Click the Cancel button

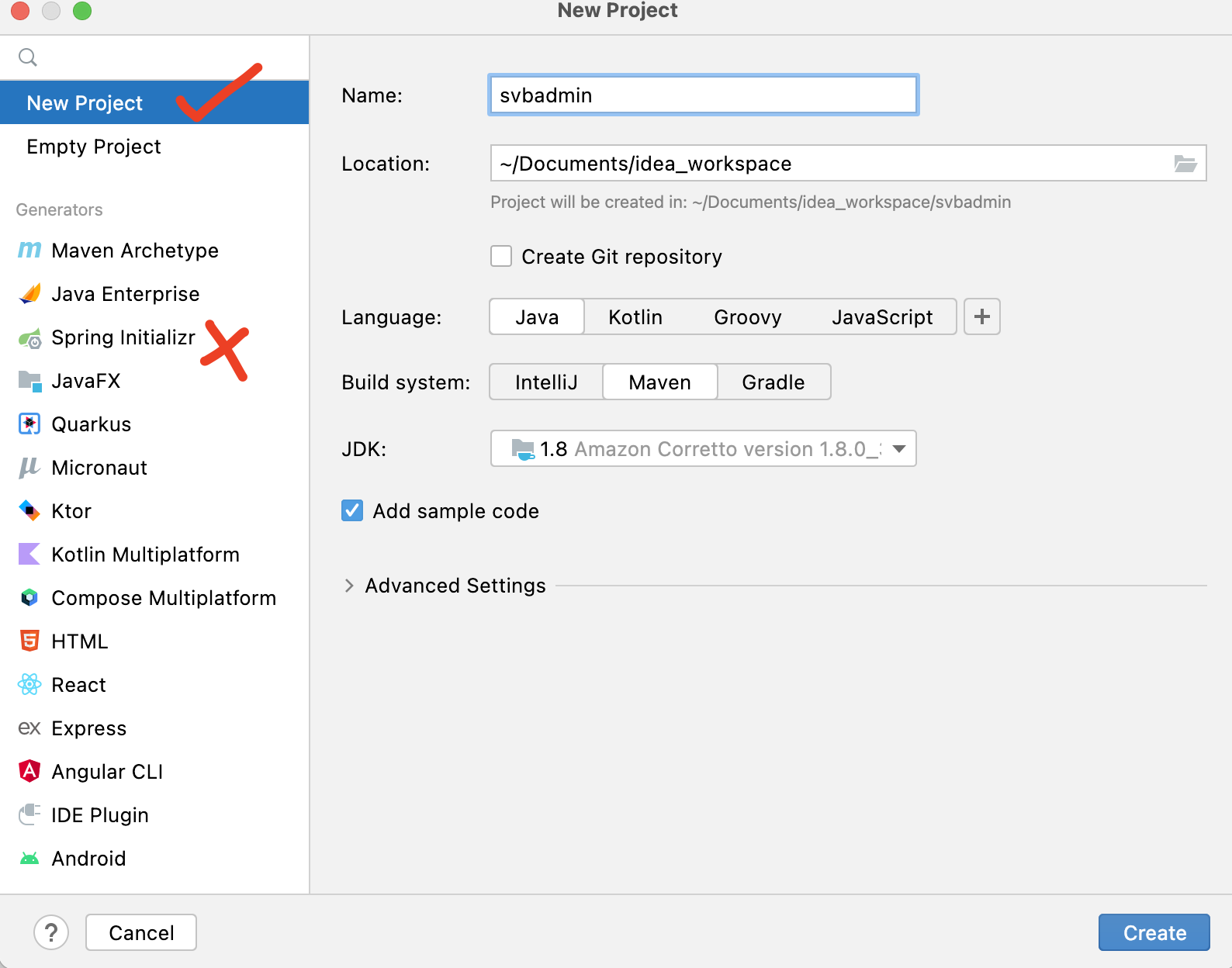[x=141, y=932]
